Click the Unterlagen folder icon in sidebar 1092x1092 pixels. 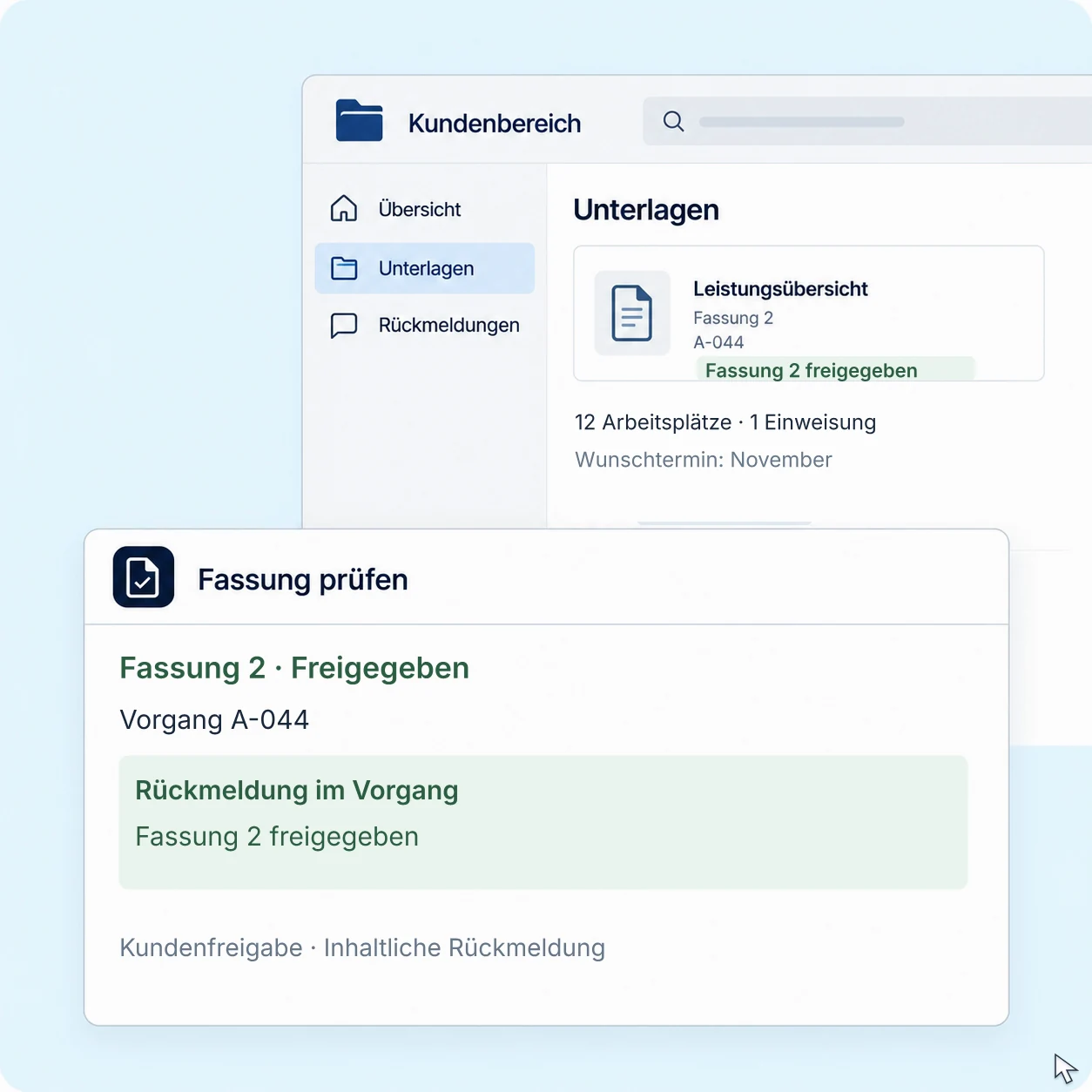pyautogui.click(x=344, y=268)
